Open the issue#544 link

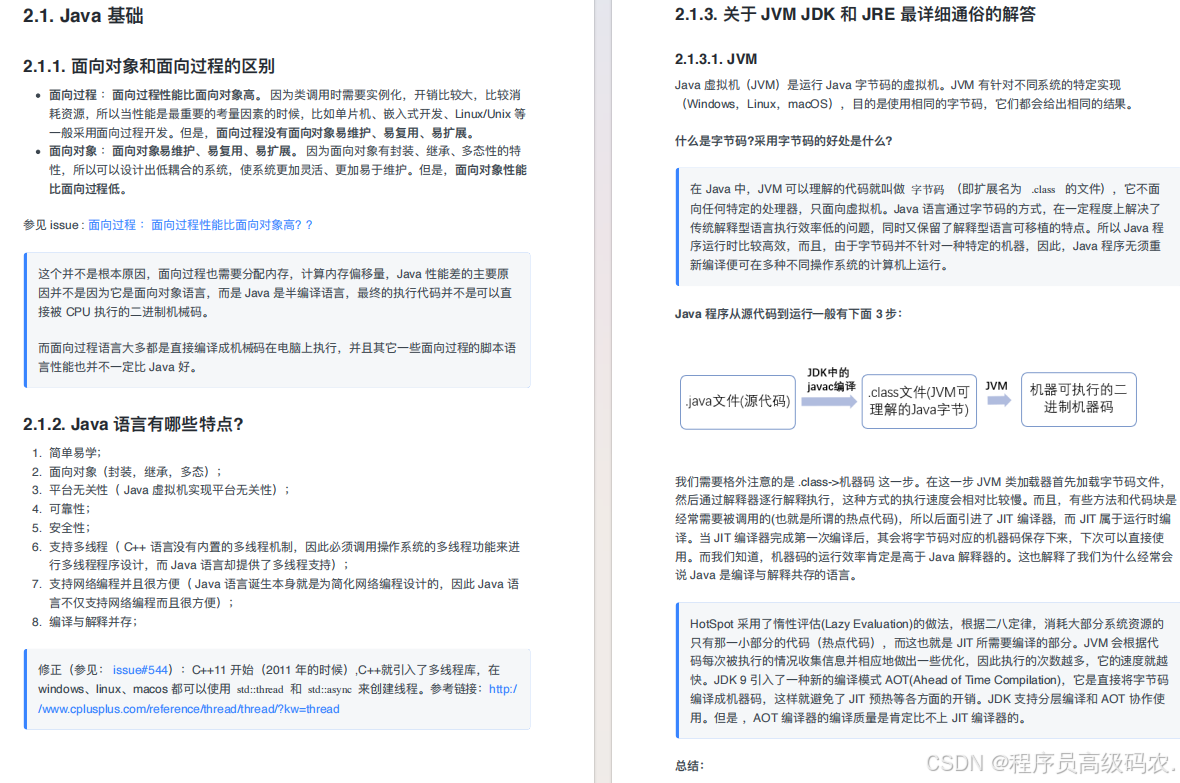coord(140,670)
